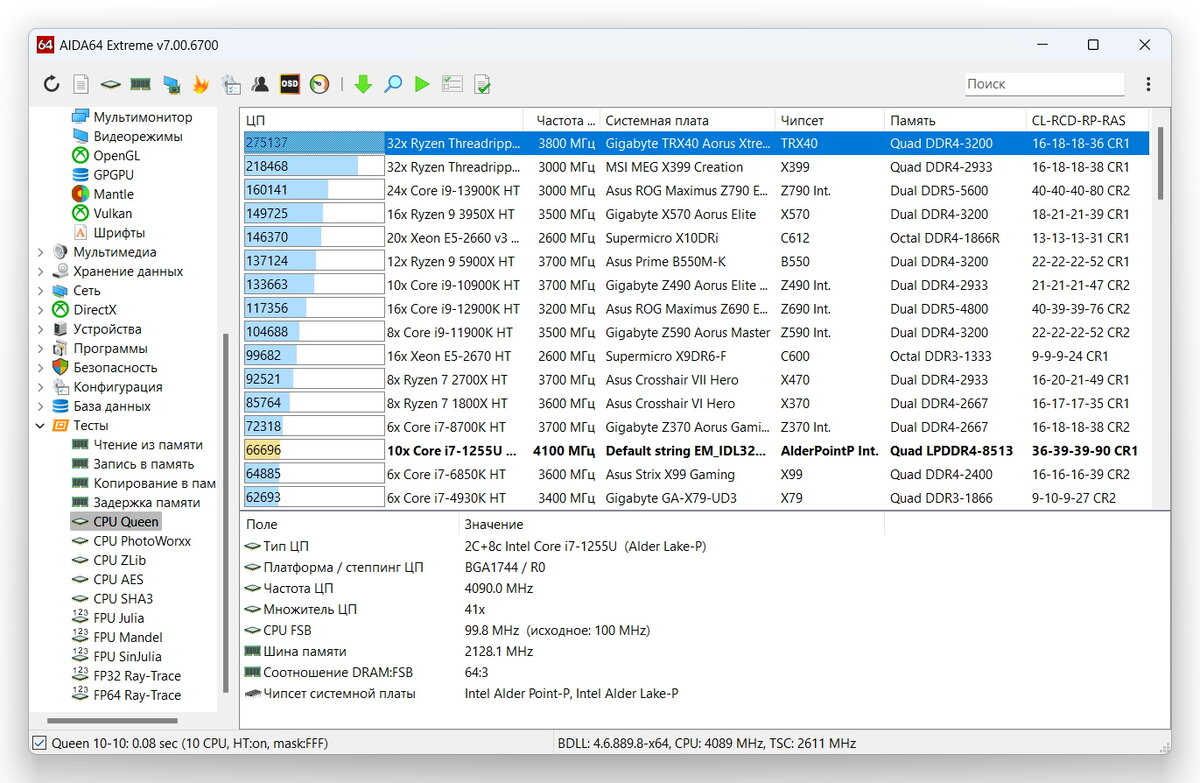Select Видеорежимы in the tree
1200x783 pixels.
coord(138,136)
